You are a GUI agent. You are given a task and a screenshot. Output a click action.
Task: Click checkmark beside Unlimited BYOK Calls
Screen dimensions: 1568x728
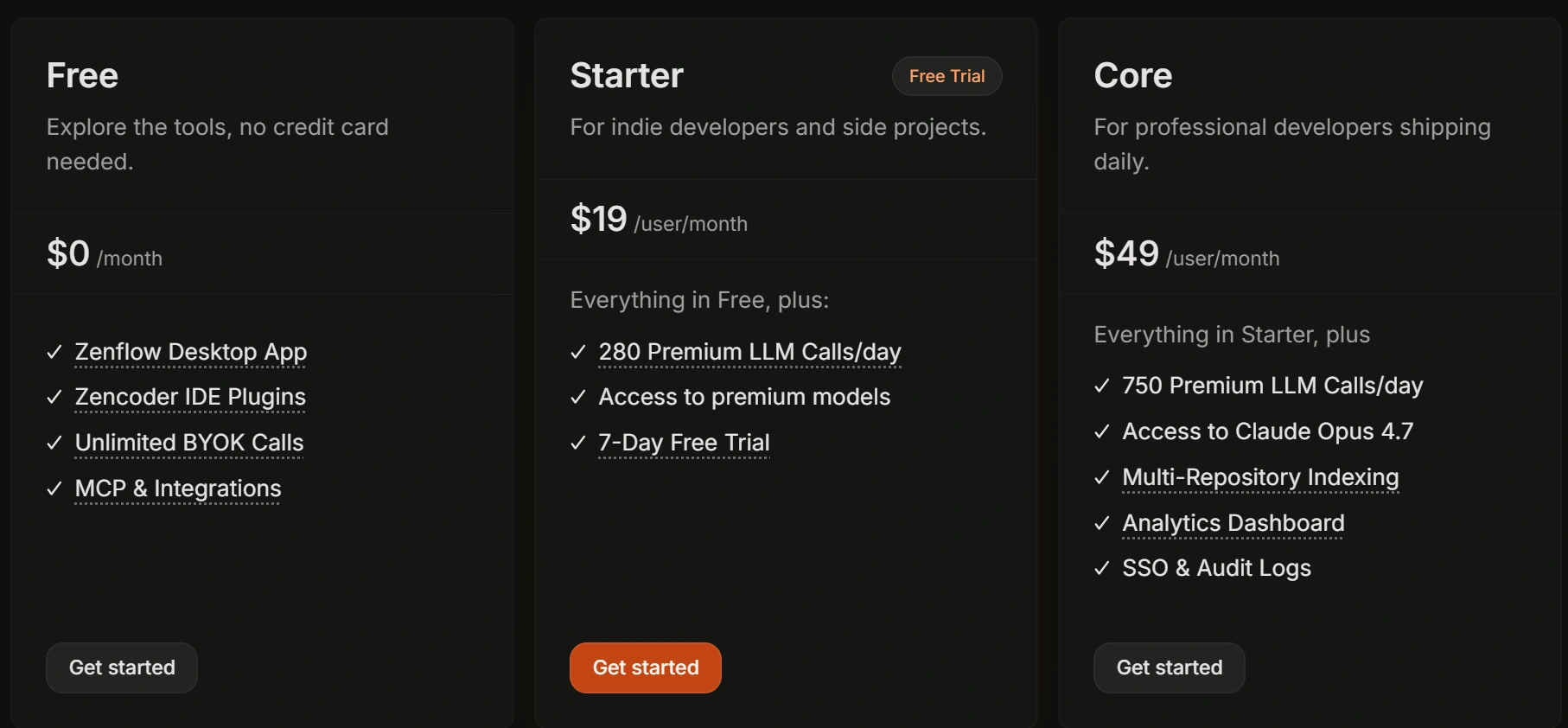click(x=54, y=443)
